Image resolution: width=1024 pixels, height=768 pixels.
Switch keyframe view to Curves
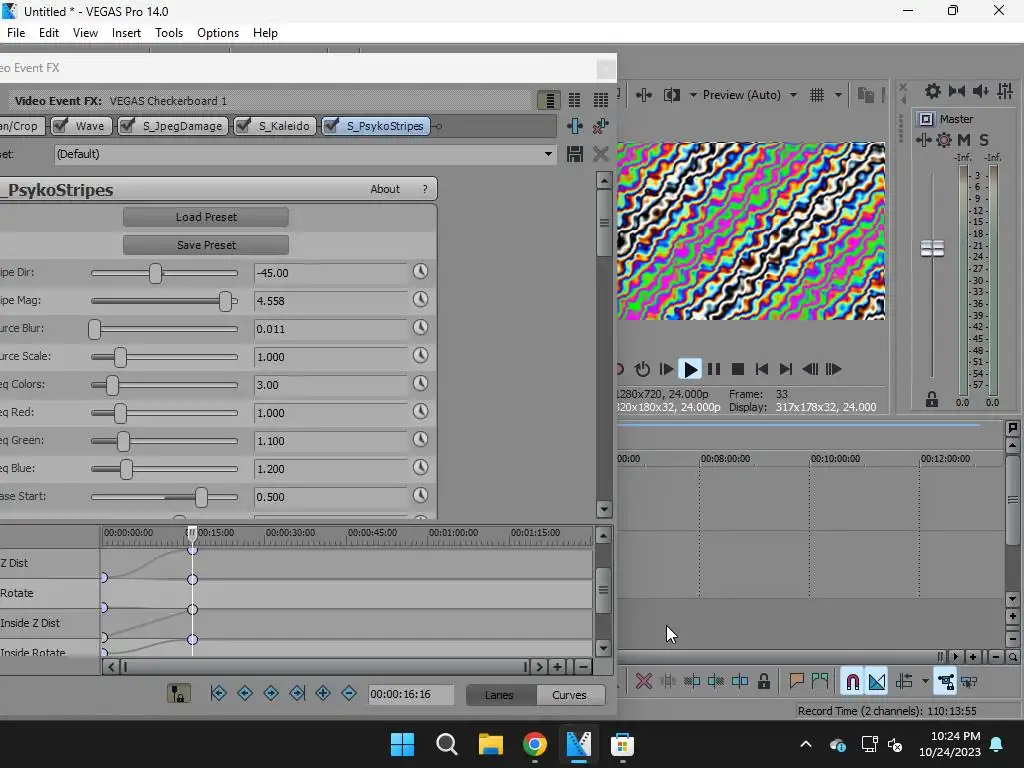tap(569, 695)
